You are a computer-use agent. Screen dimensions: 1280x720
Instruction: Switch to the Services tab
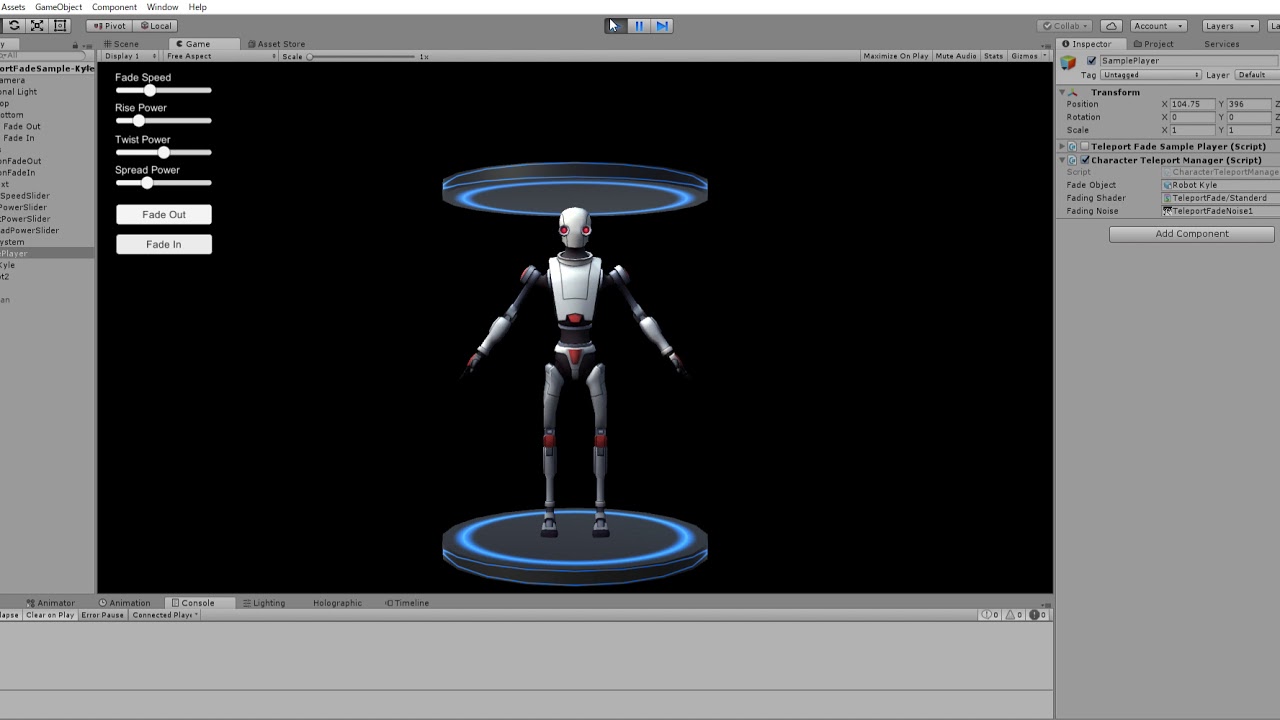[1221, 44]
